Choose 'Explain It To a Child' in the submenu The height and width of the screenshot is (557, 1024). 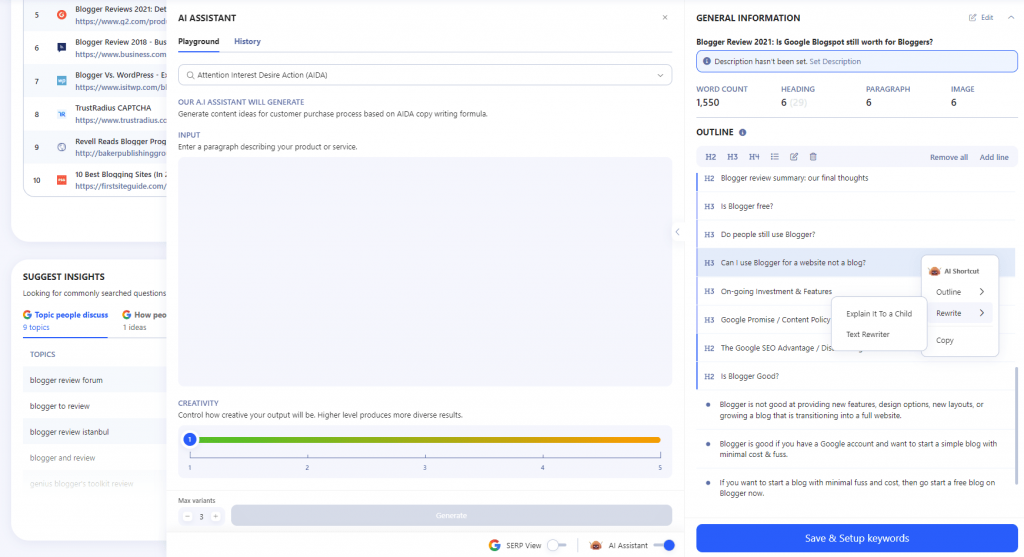pos(878,313)
